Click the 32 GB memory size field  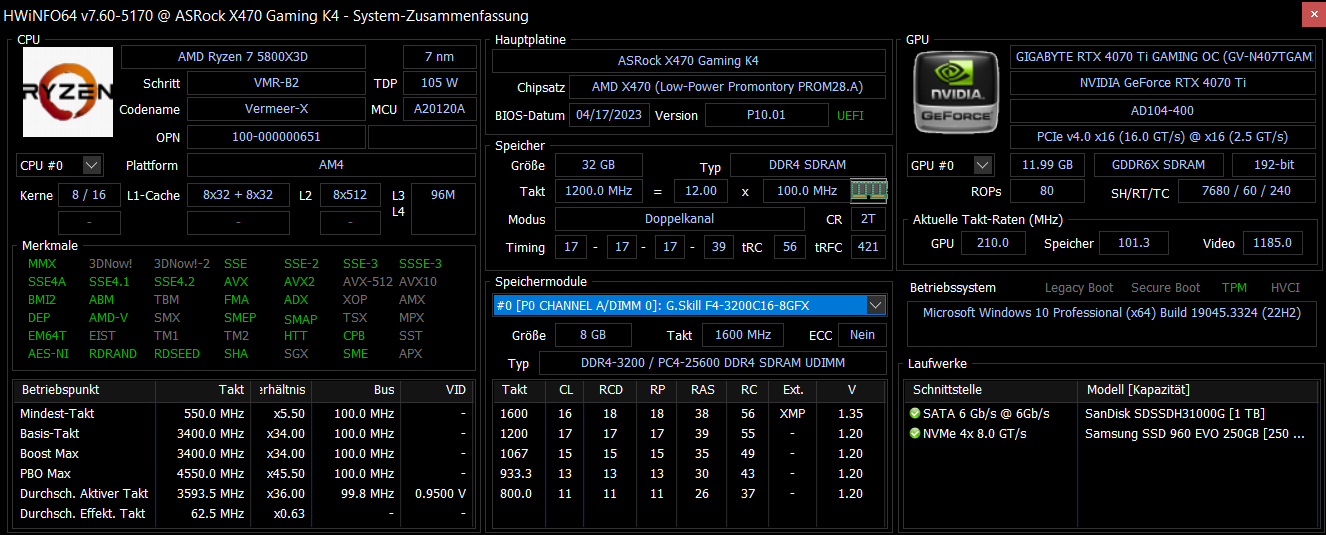[599, 165]
